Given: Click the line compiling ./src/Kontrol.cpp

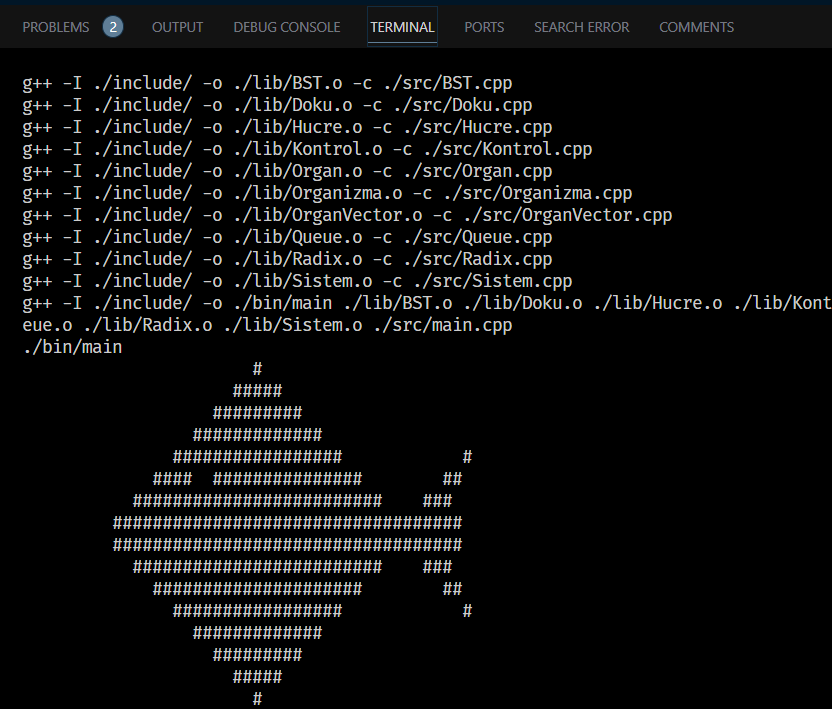Looking at the screenshot, I should 307,150.
